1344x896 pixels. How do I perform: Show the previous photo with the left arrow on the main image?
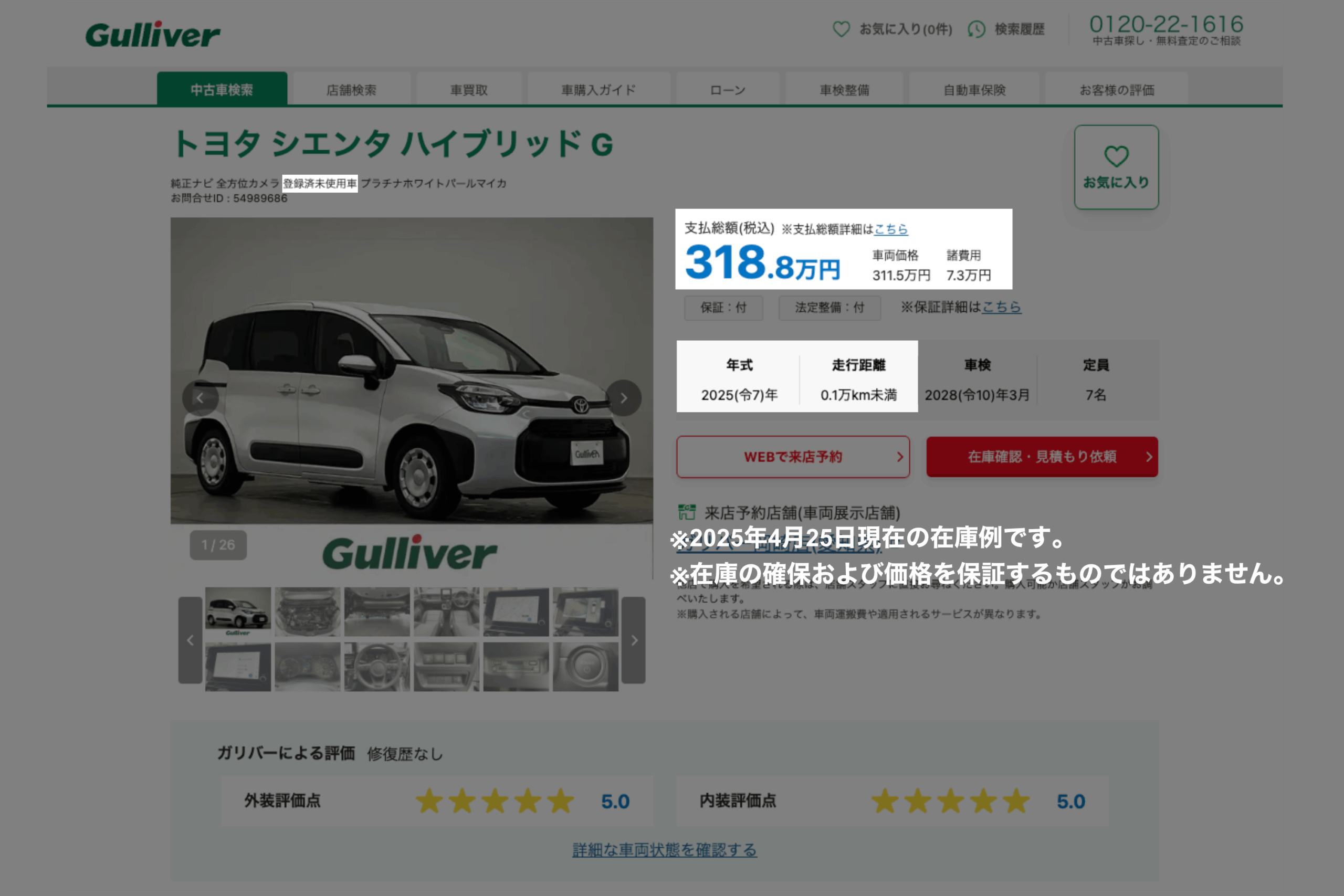pyautogui.click(x=200, y=398)
